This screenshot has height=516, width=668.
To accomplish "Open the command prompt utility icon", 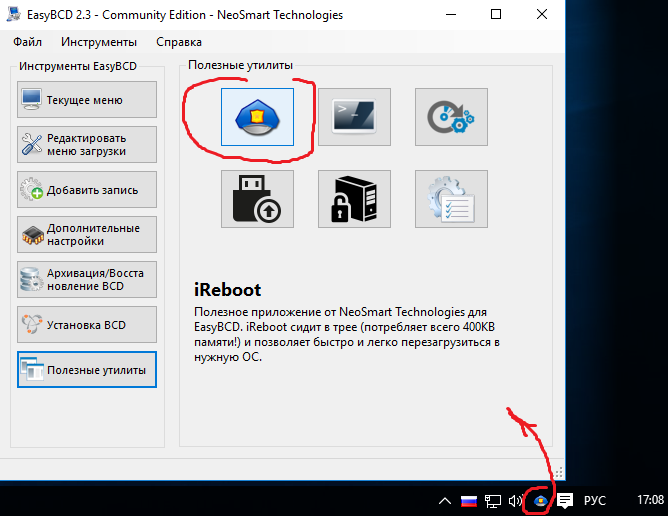I will click(x=354, y=117).
